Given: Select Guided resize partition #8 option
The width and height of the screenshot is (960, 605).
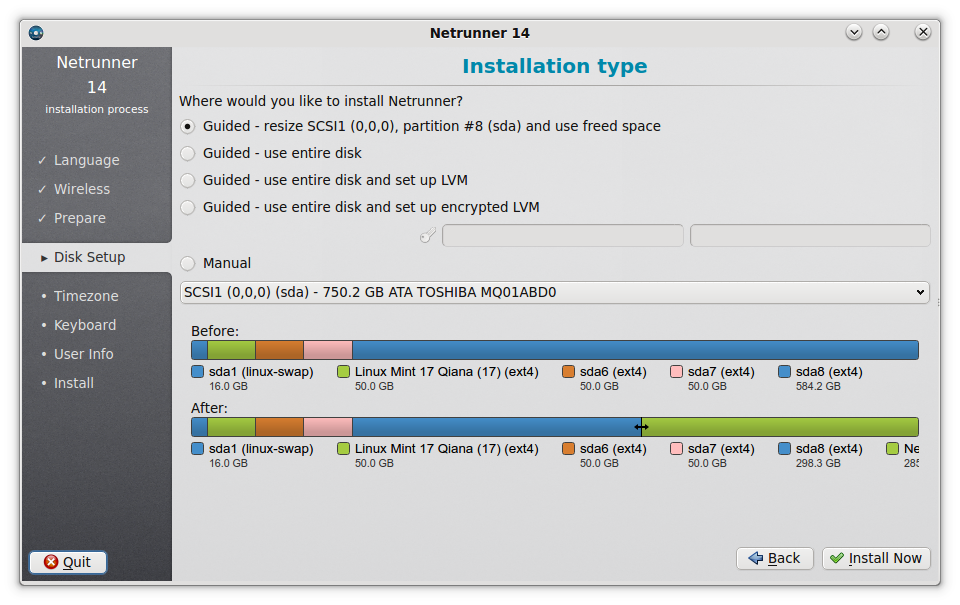Looking at the screenshot, I should [x=188, y=127].
